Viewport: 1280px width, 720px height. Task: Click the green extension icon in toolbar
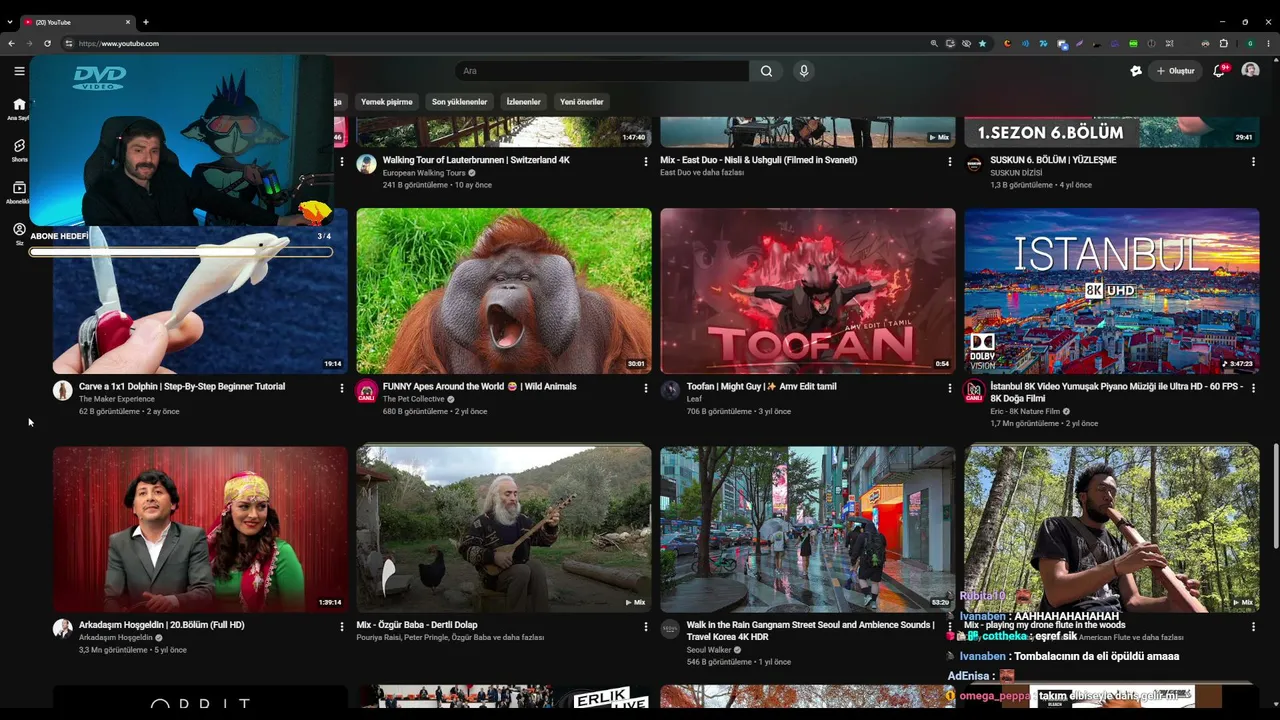(1133, 43)
